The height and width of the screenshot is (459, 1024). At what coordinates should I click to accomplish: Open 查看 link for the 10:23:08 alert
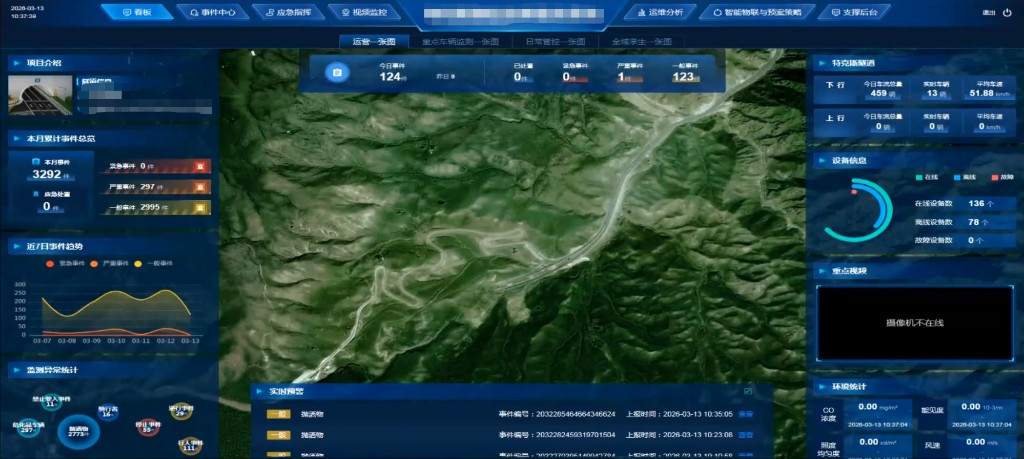(745, 435)
